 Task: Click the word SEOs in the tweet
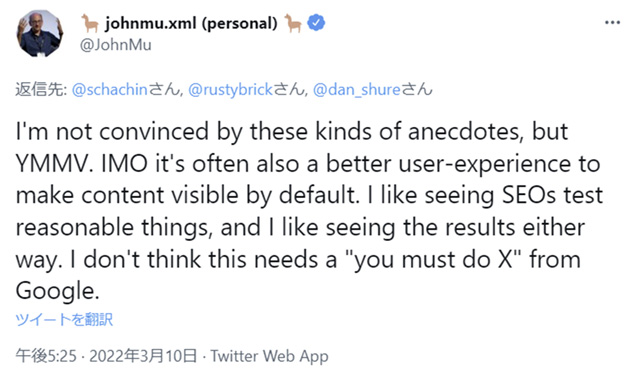[x=529, y=195]
